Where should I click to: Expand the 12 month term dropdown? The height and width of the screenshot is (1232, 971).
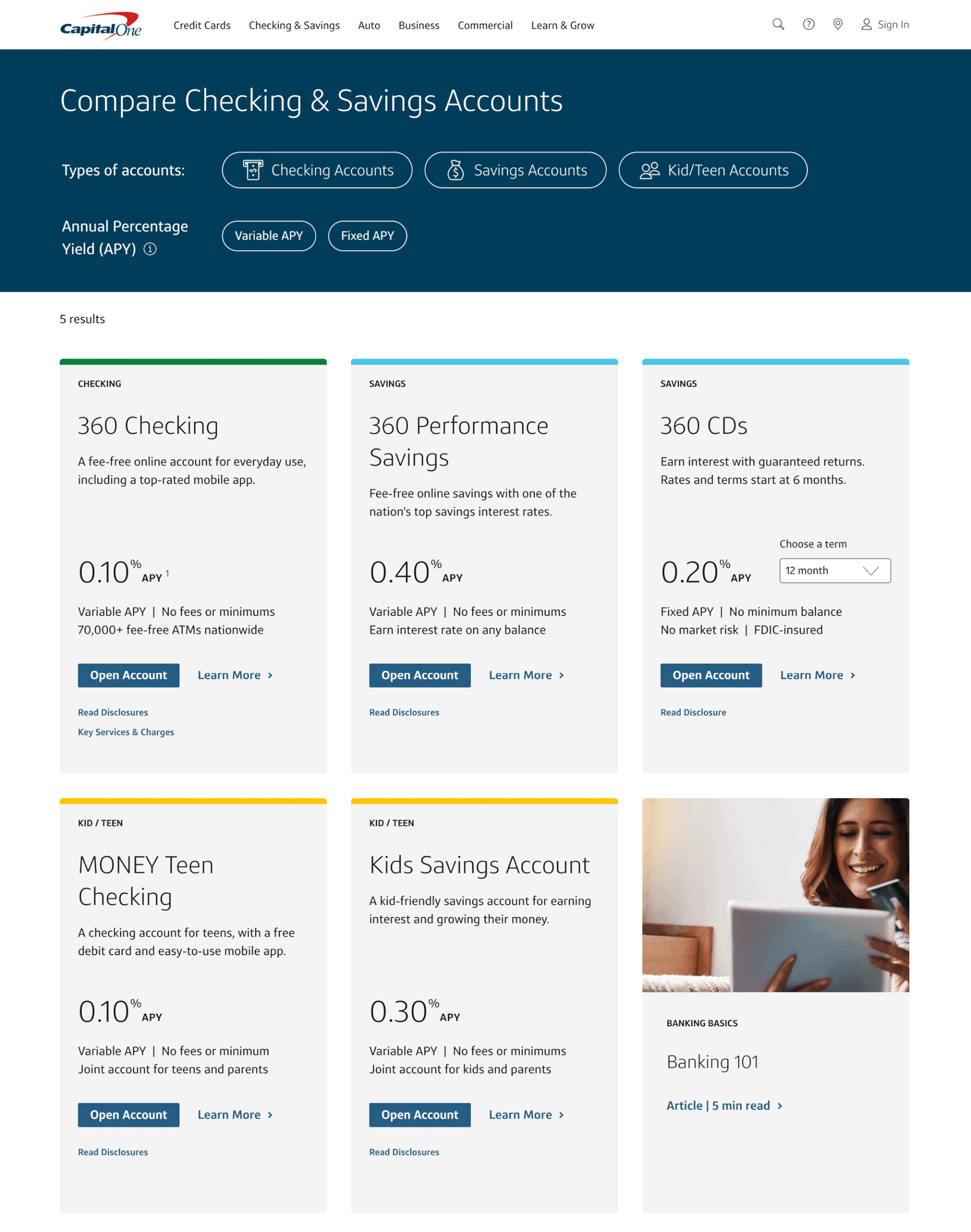point(834,571)
